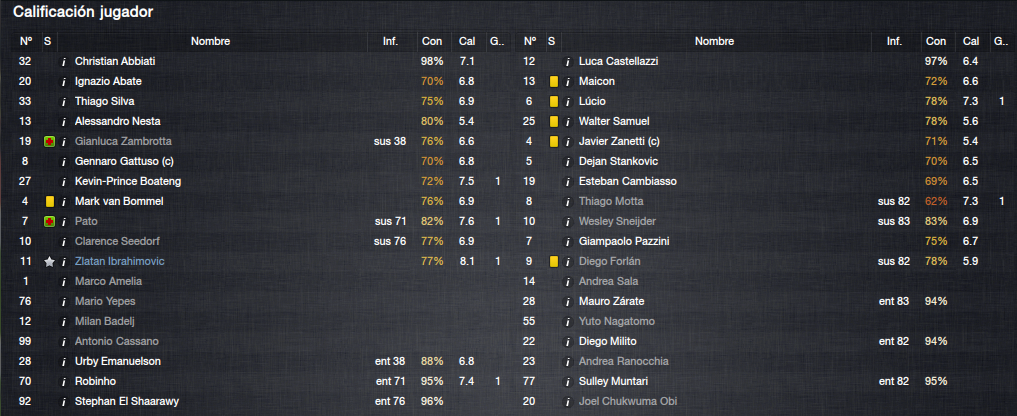Click the info icon next to Diego Milito

[x=568, y=341]
